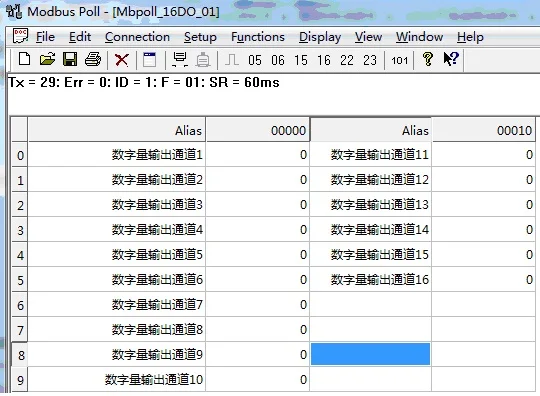Select alias cell 数字量输出通道3
Screen dimensions: 540x396
click(x=117, y=205)
